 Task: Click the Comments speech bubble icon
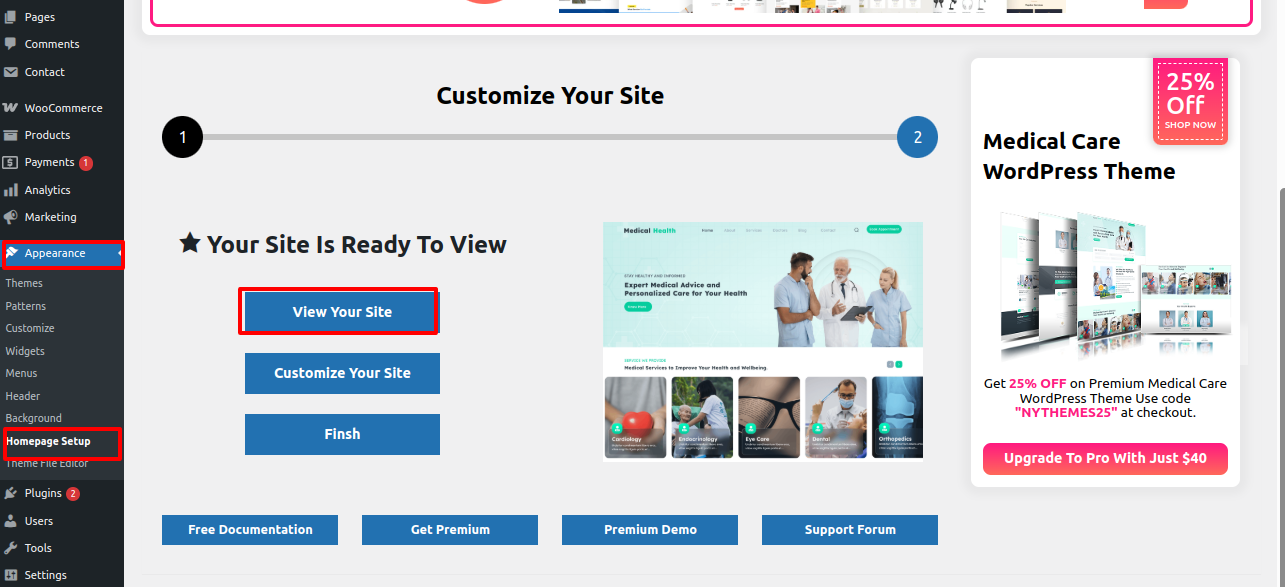[11, 44]
